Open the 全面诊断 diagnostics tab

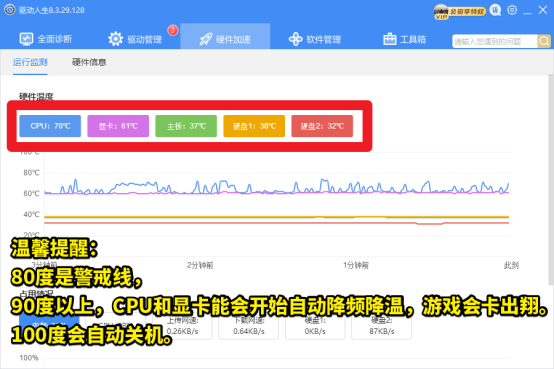46,39
